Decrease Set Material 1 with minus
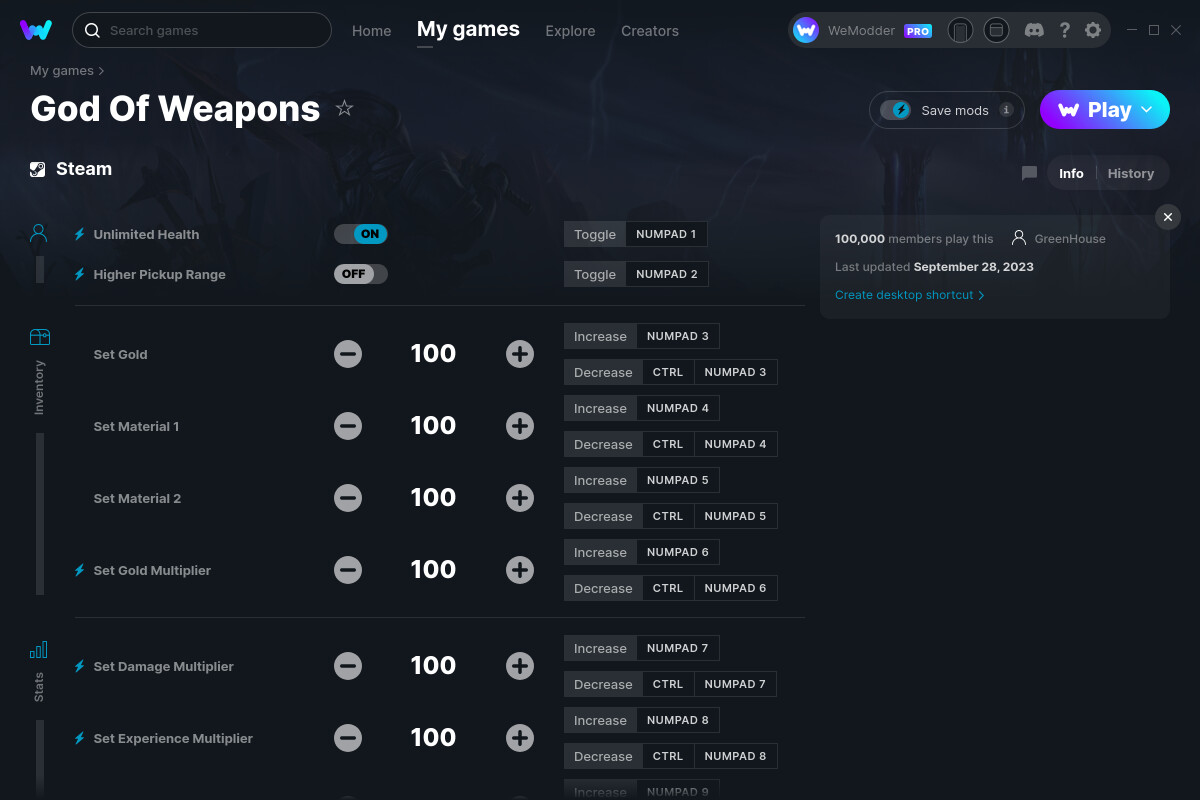 pos(348,426)
